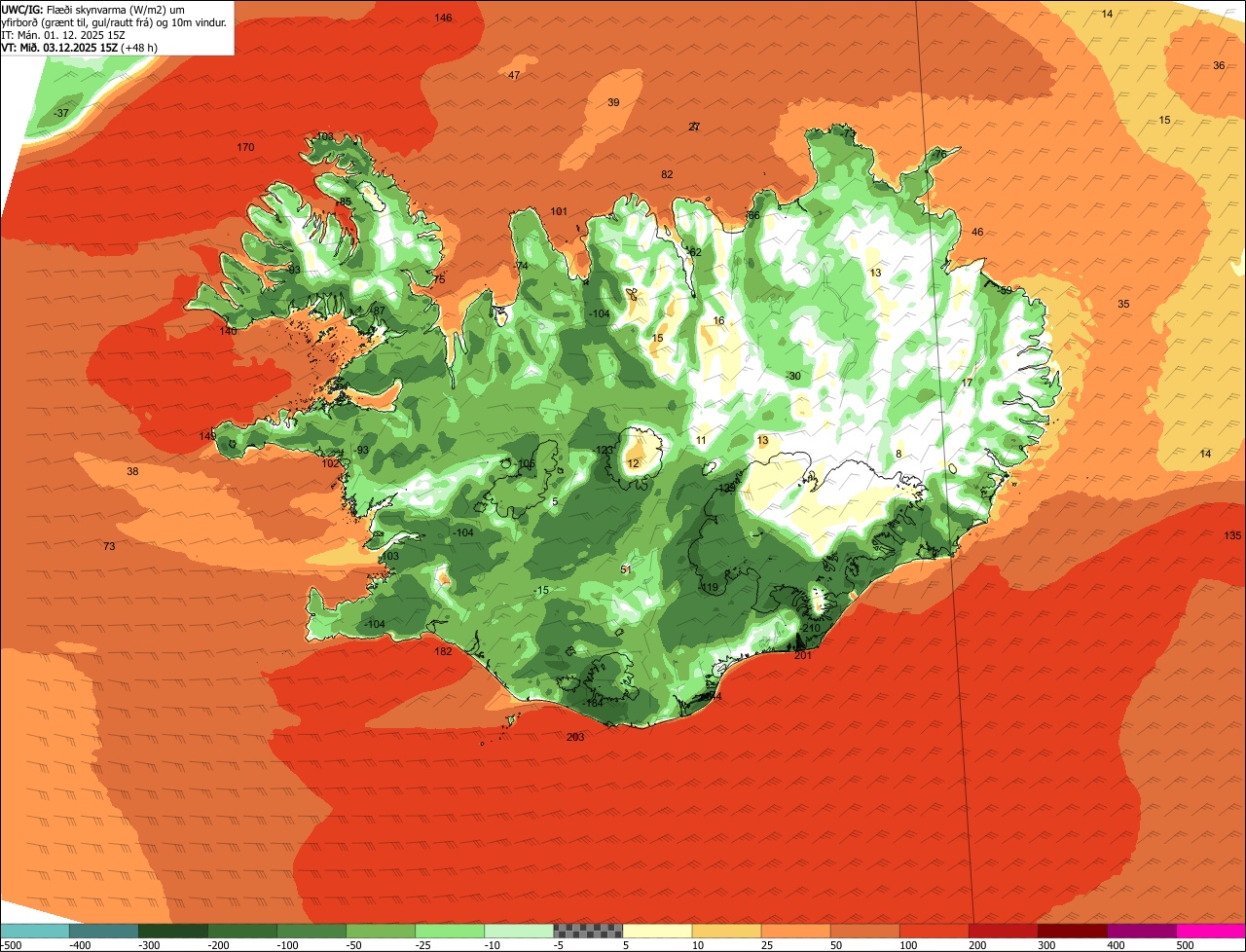Click the 170 value northwest of the Westfjords
Viewport: 1246px width, 952px height.
[245, 147]
